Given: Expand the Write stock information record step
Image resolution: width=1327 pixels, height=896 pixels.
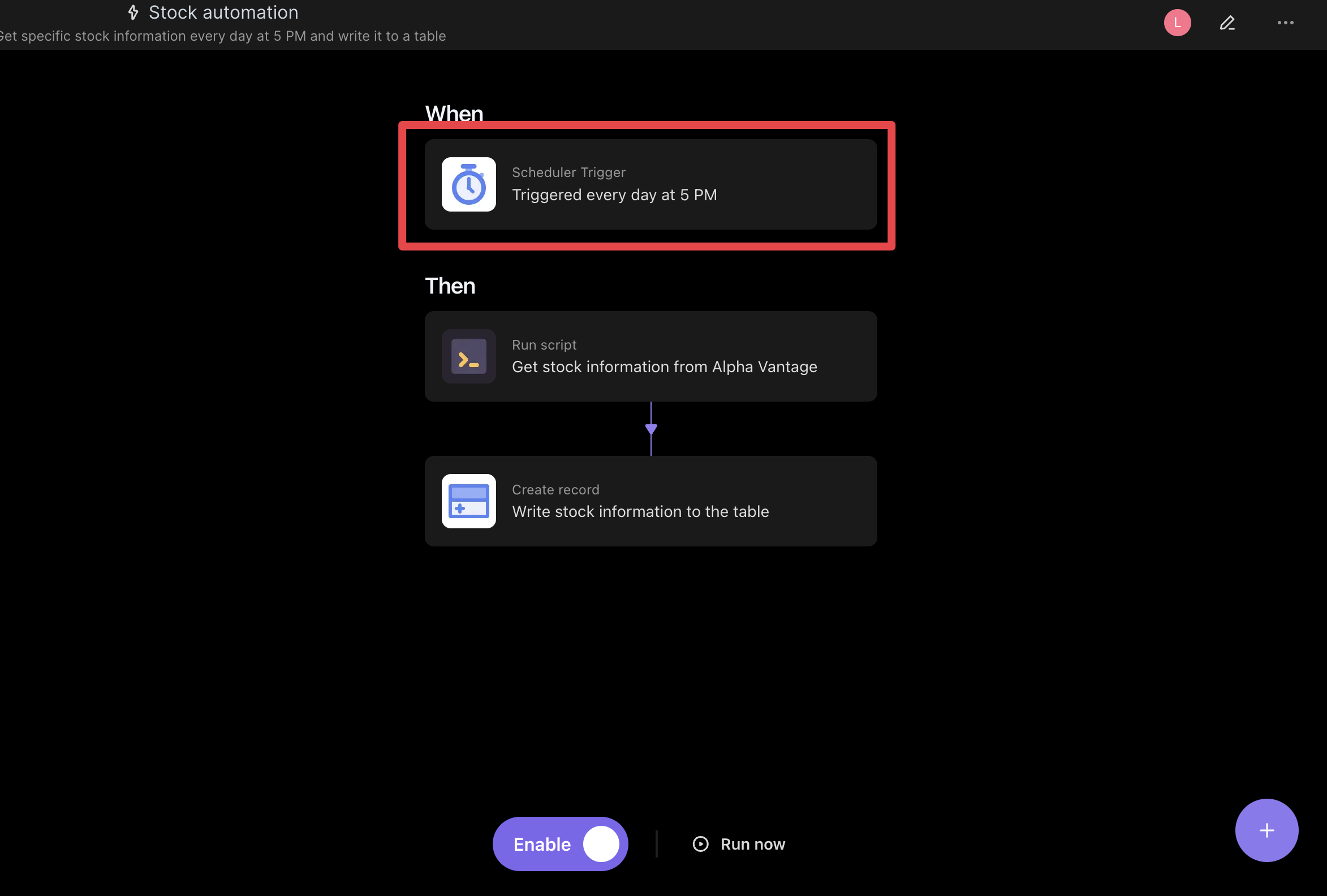Looking at the screenshot, I should click(x=650, y=500).
